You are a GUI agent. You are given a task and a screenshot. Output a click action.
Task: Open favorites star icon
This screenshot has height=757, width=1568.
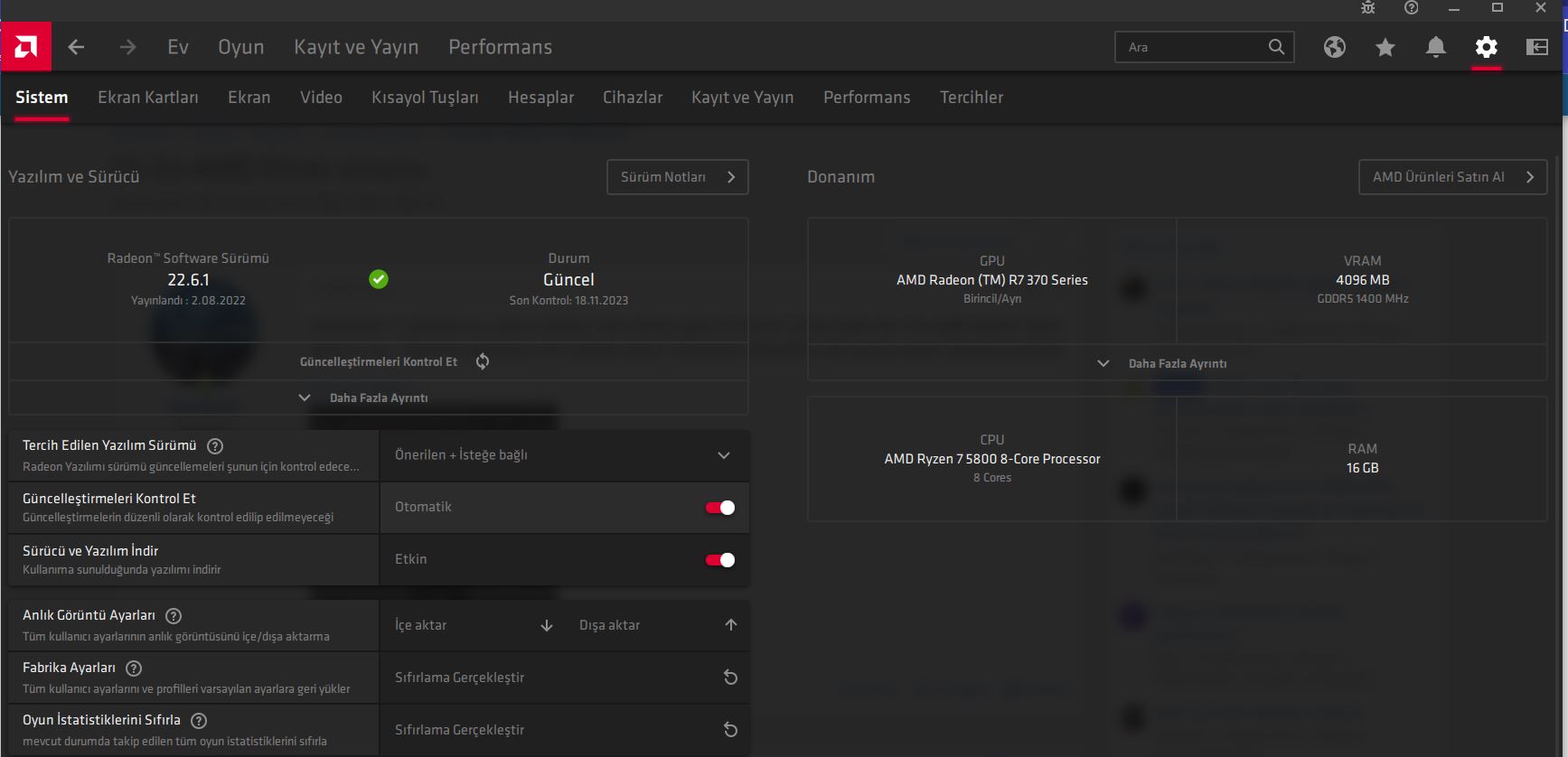[1385, 47]
